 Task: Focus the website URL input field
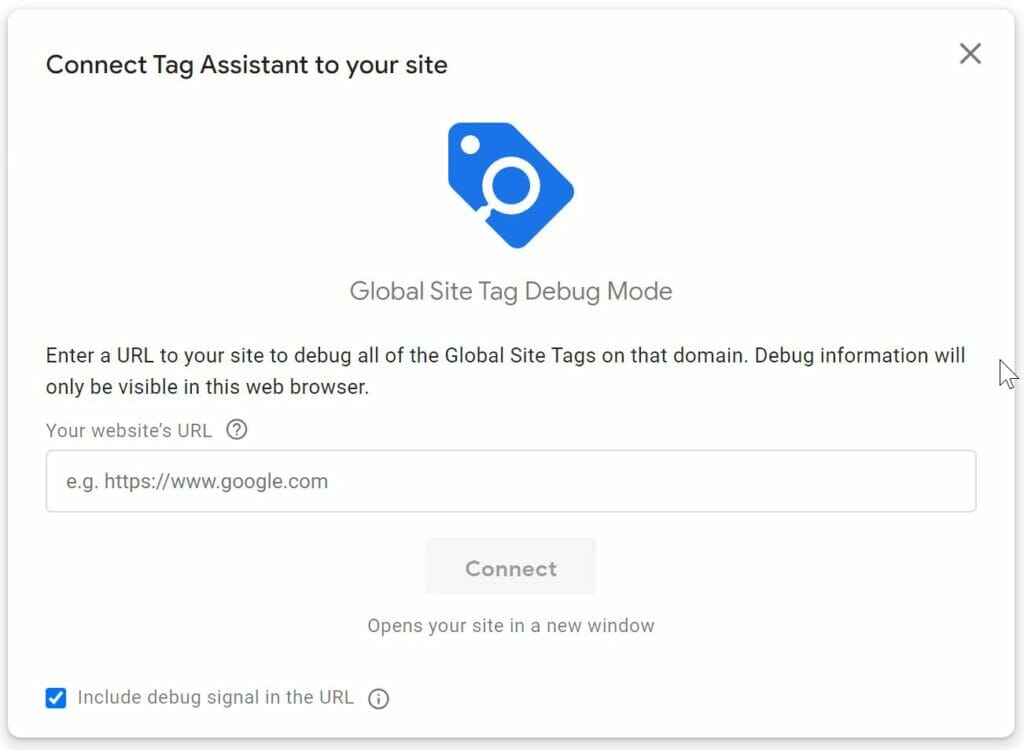pyautogui.click(x=511, y=481)
